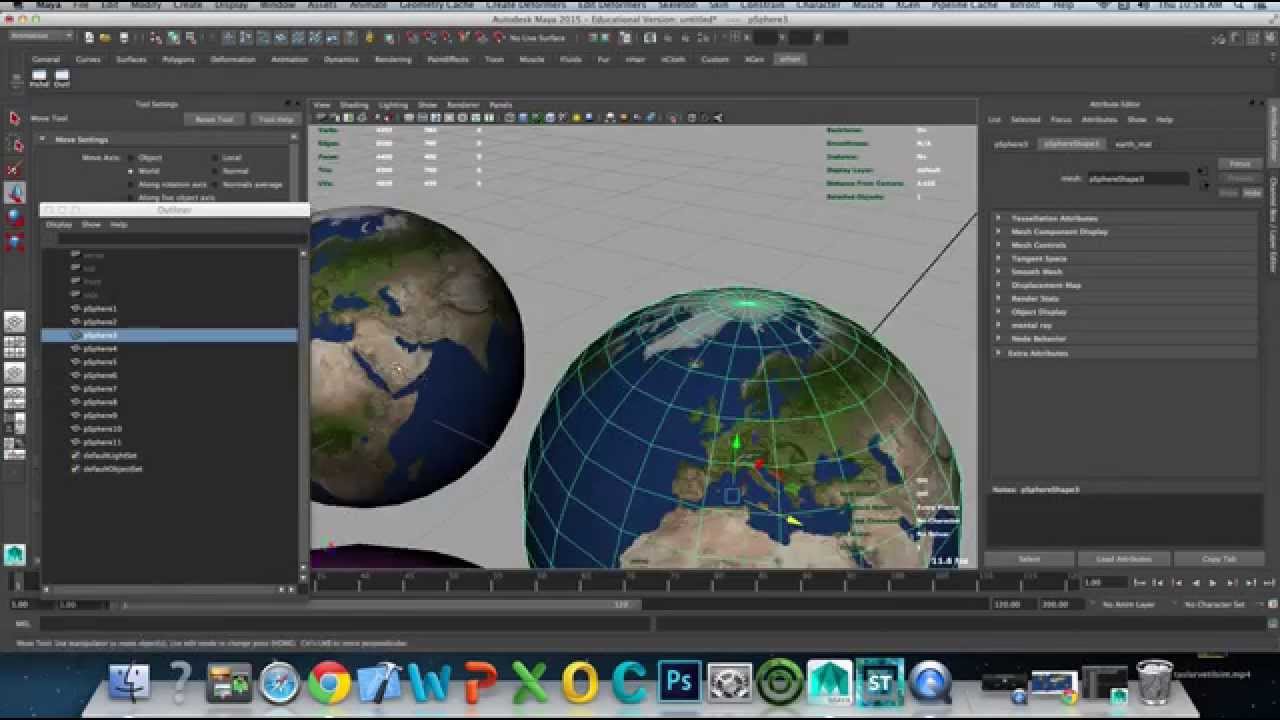Open Safari from the dock
This screenshot has height=720, width=1280.
click(280, 682)
